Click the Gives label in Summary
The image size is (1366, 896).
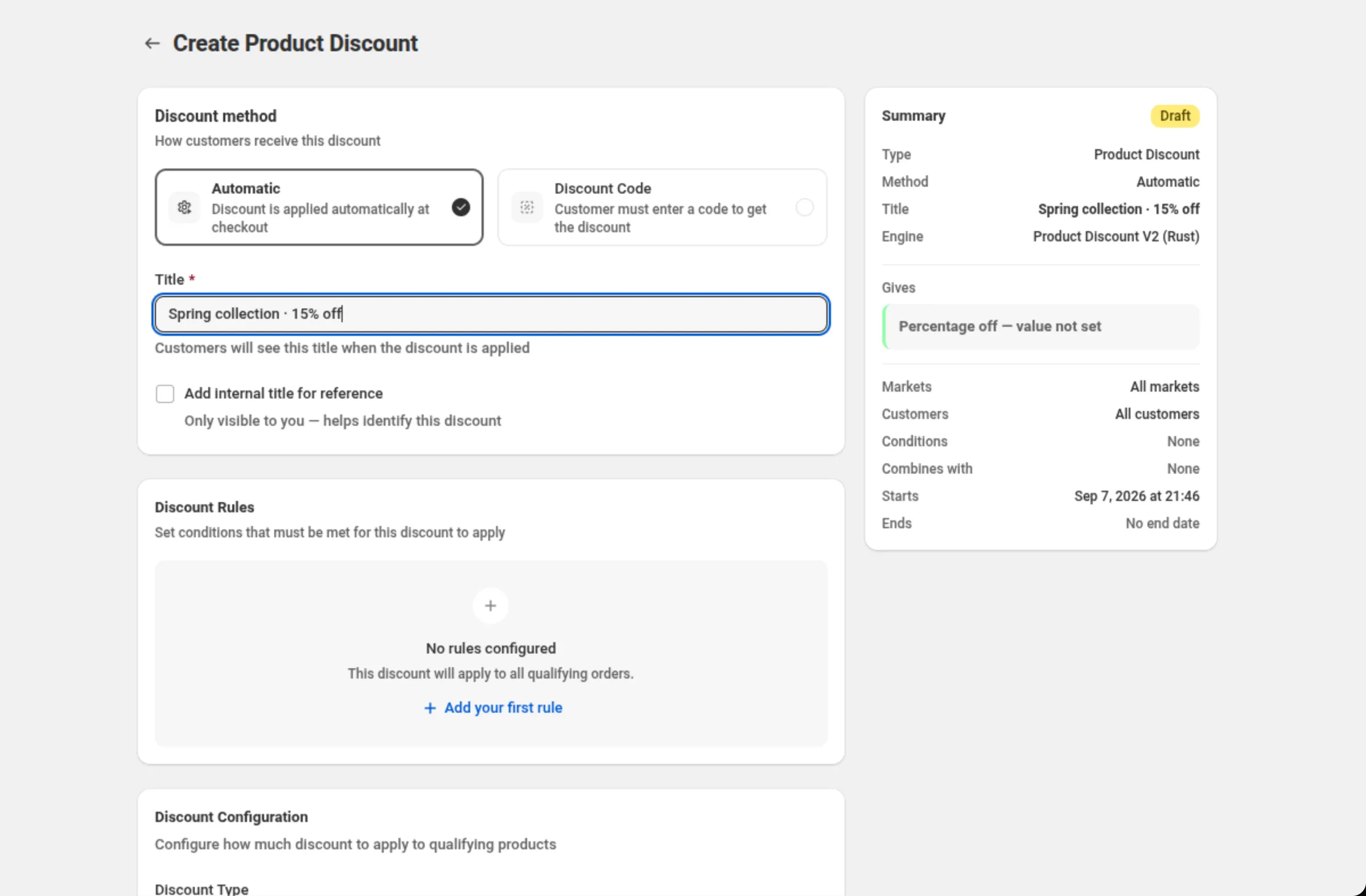click(898, 287)
